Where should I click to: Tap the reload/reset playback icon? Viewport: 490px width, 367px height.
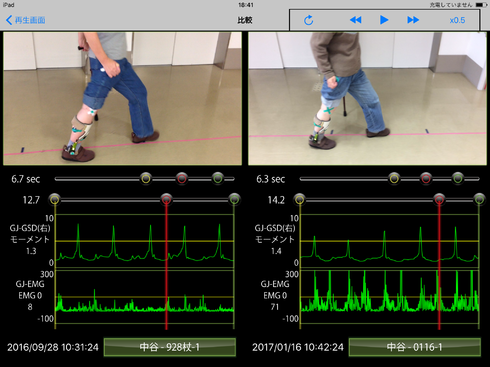click(309, 20)
